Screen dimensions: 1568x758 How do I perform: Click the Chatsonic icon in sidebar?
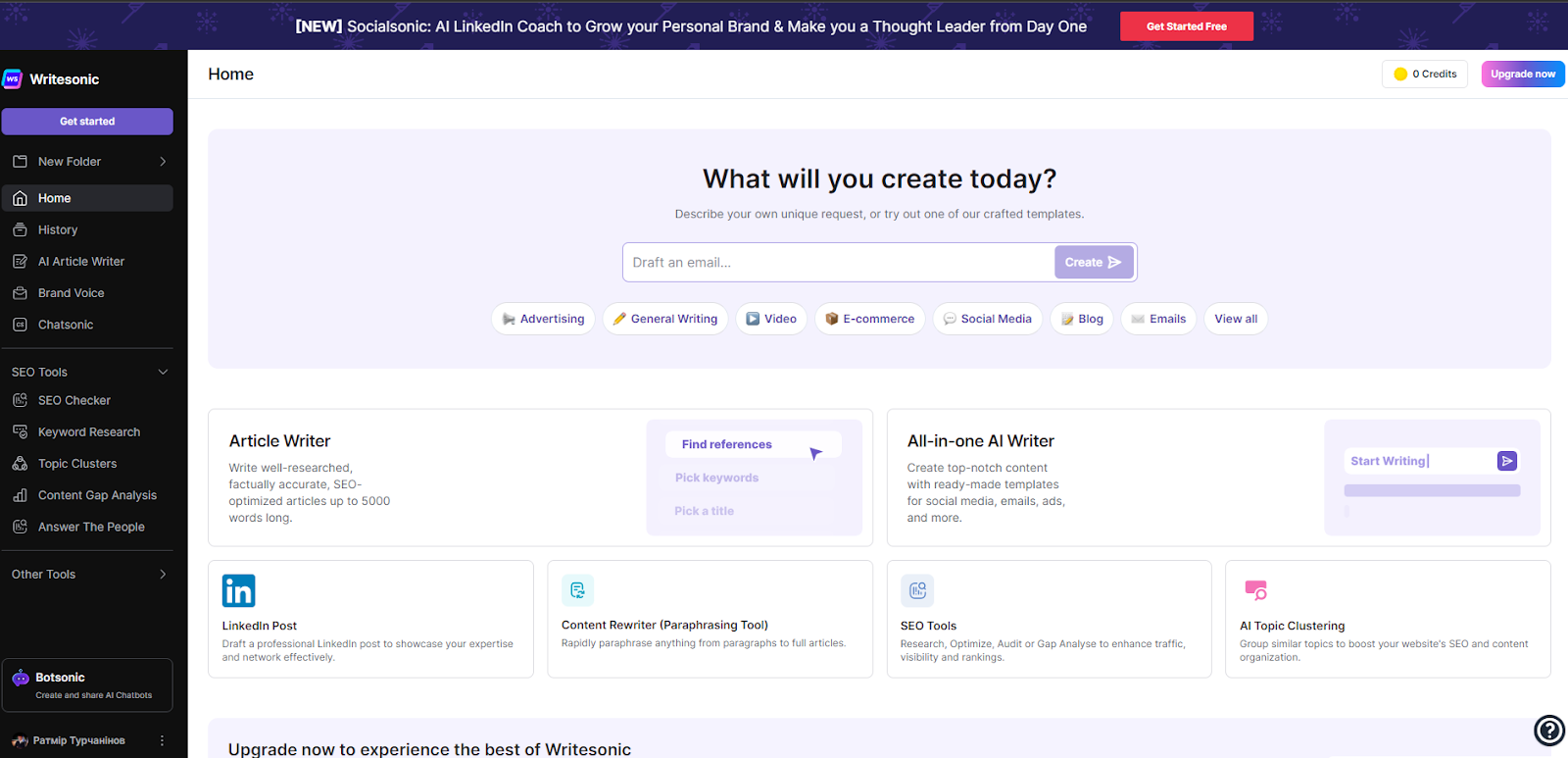click(x=20, y=325)
